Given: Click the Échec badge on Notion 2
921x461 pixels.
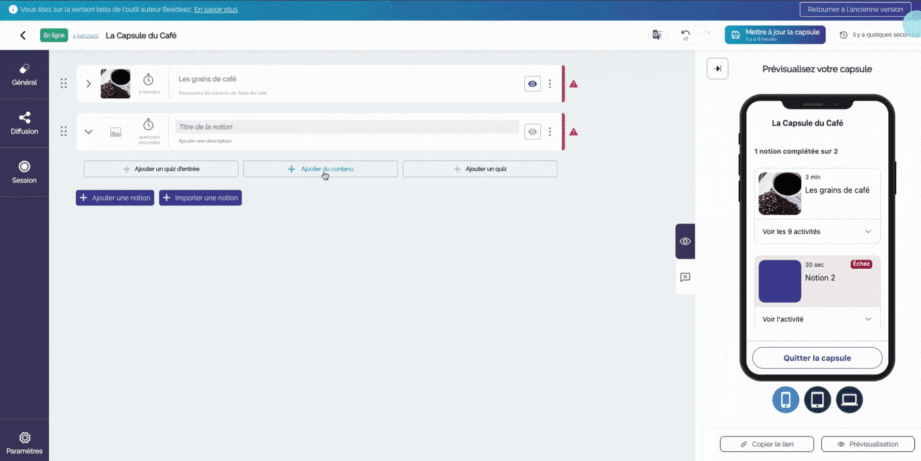Looking at the screenshot, I should pos(861,264).
